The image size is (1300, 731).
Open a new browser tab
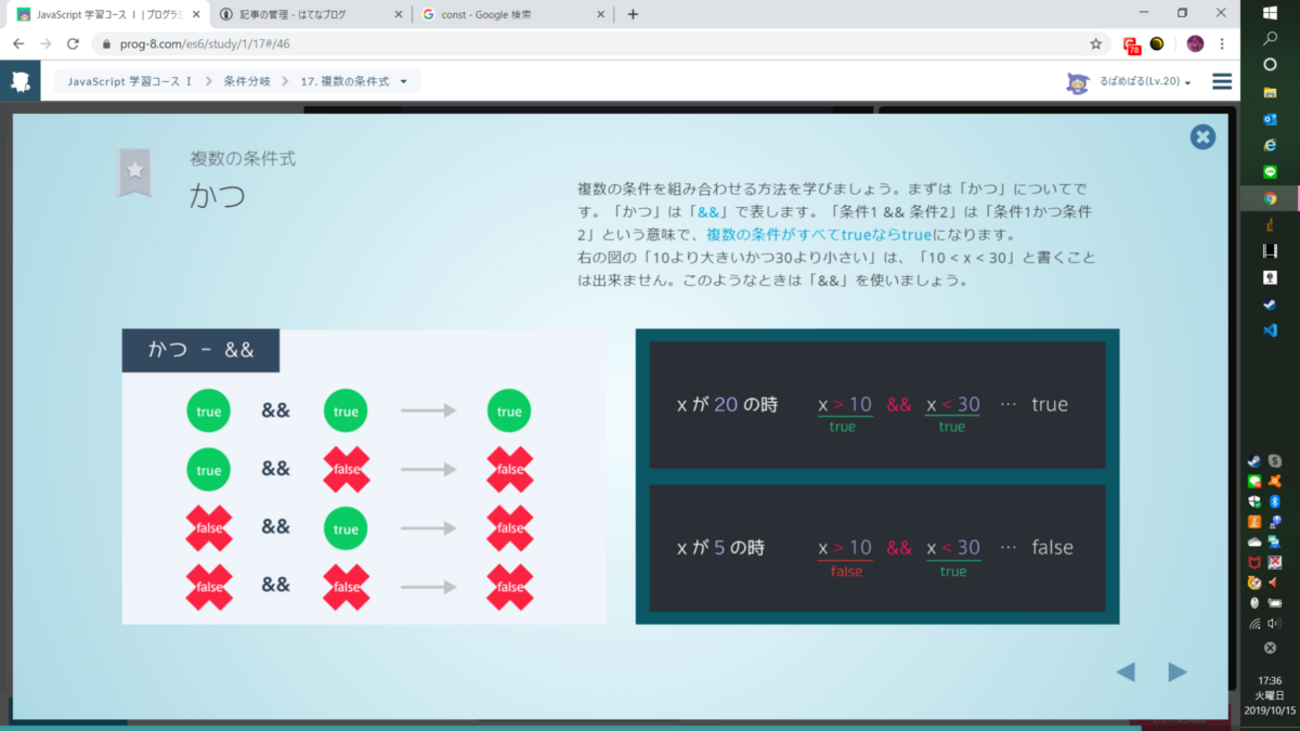[x=633, y=15]
